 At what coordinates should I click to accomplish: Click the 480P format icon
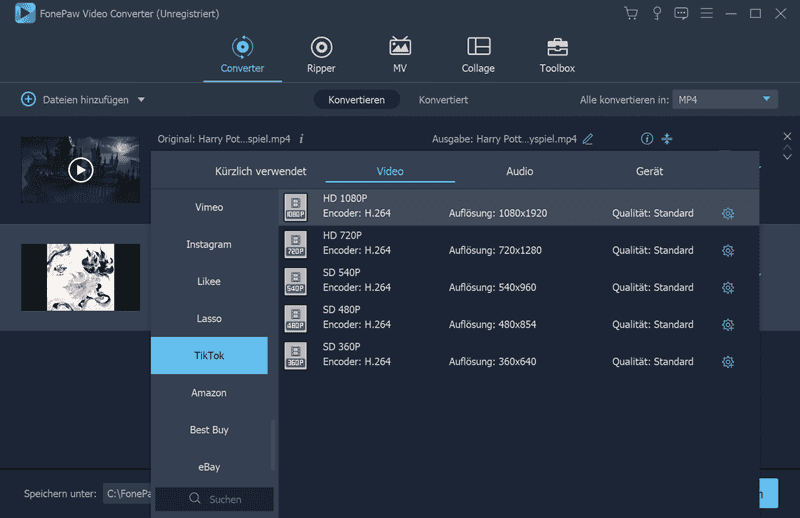296,319
